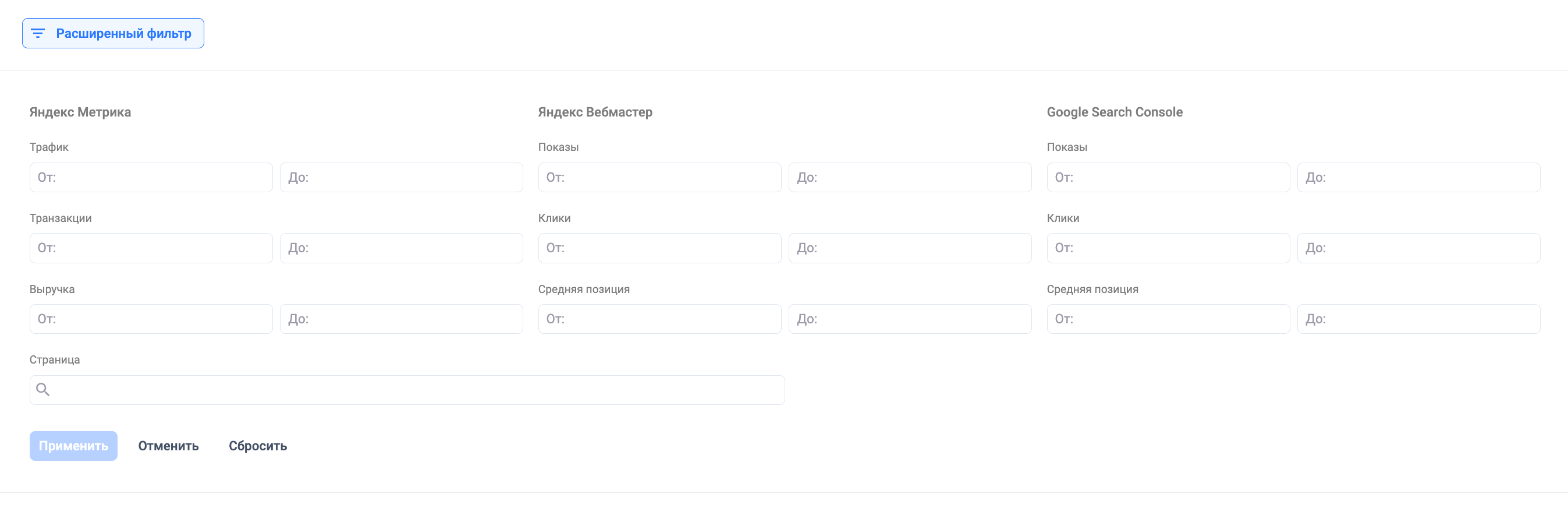Screen dimensions: 1568x508
Task: Click Яндекс Вебмастер Клики 'До' field
Action: (x=910, y=248)
